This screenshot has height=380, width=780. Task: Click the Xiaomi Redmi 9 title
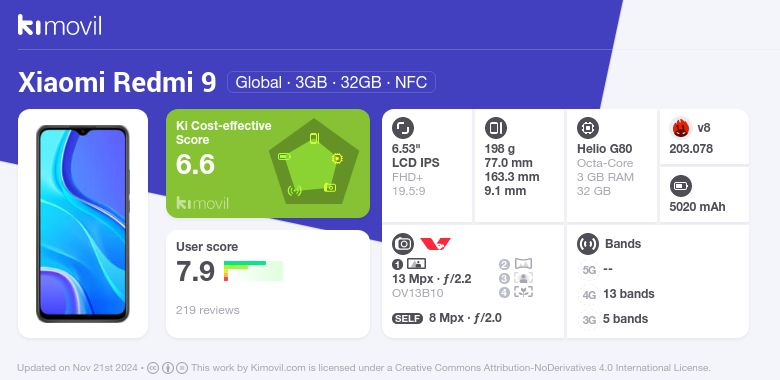pos(117,82)
